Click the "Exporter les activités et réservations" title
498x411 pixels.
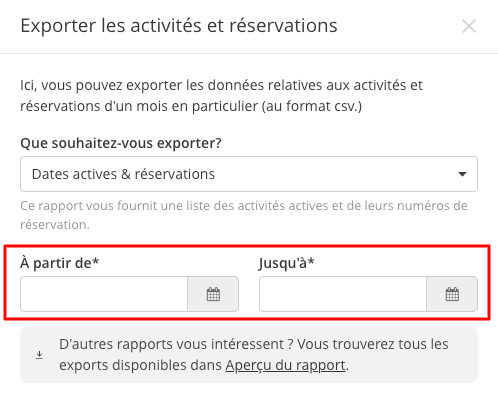(x=179, y=26)
